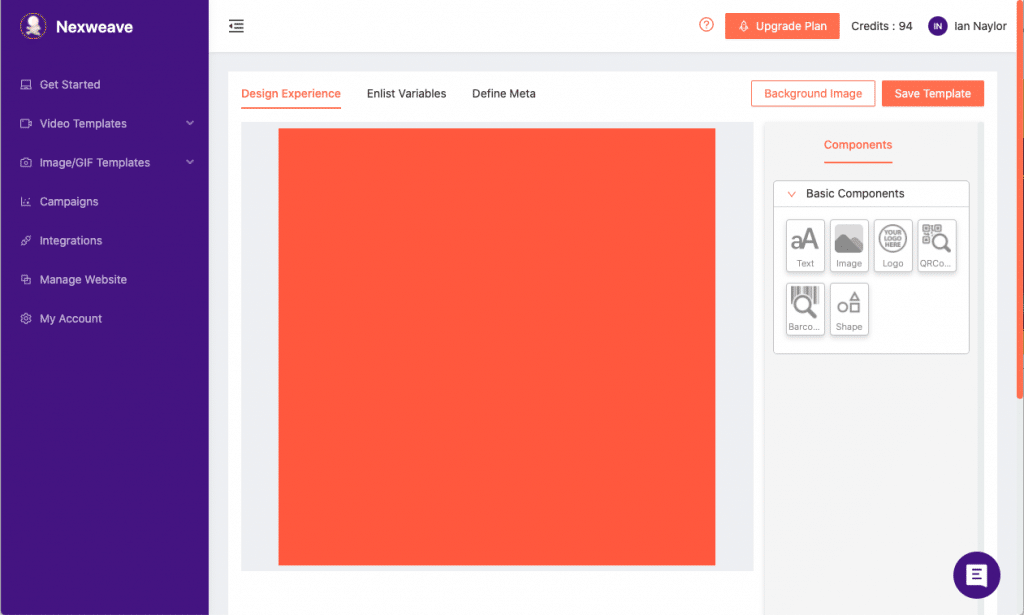Click the Background Image button

click(x=813, y=94)
